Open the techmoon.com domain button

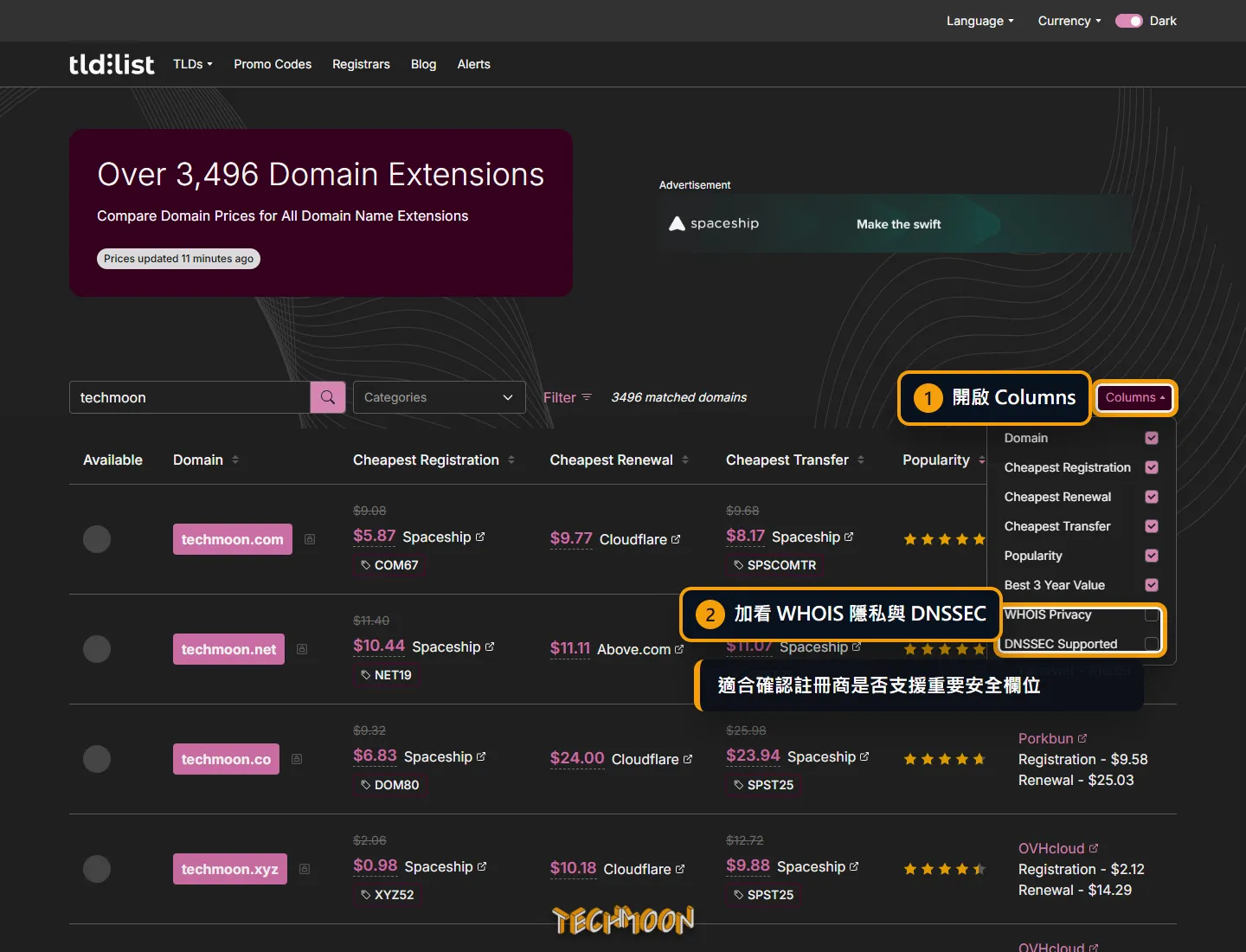233,539
